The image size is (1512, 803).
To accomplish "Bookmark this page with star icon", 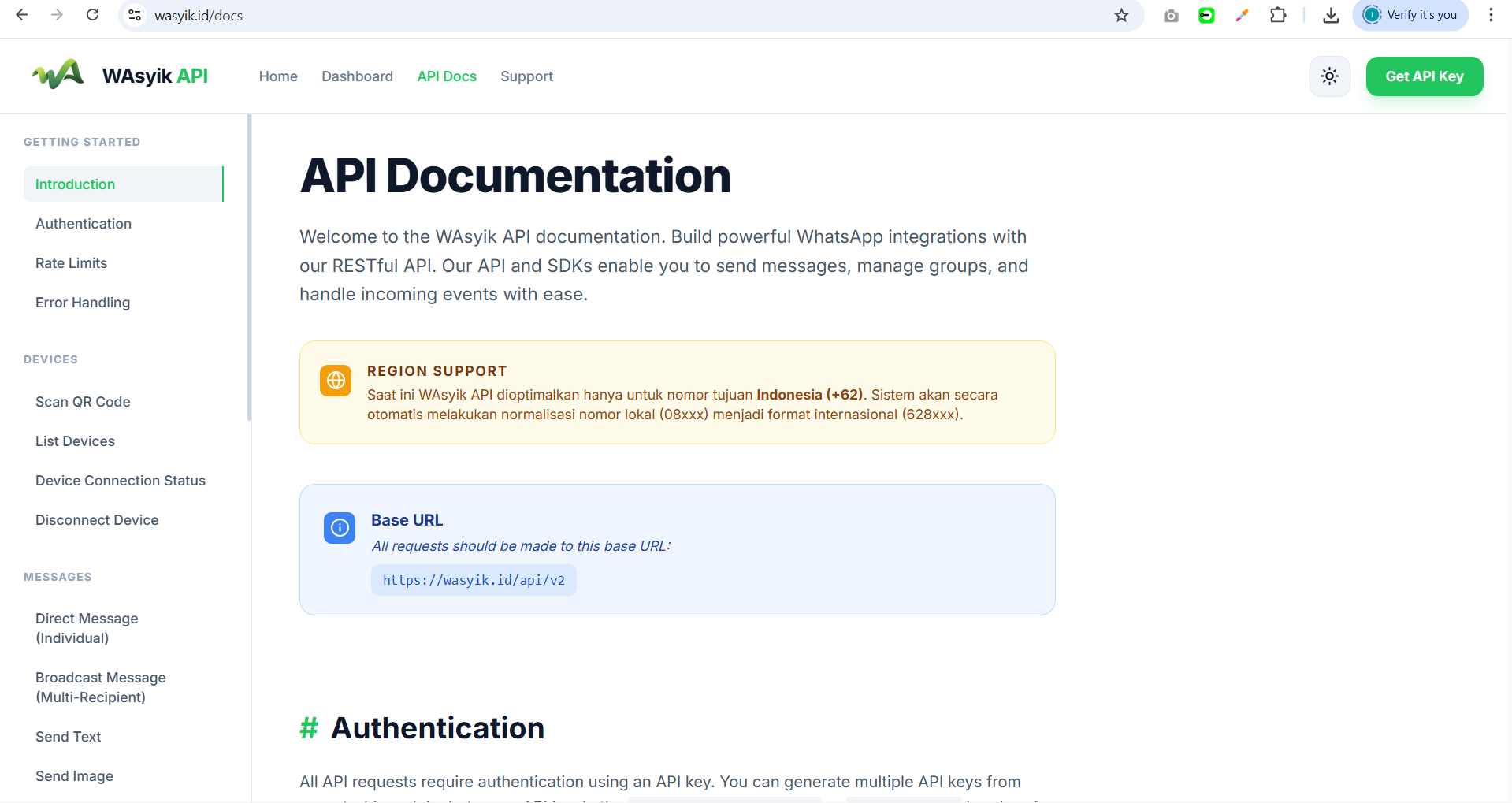I will (x=1121, y=15).
